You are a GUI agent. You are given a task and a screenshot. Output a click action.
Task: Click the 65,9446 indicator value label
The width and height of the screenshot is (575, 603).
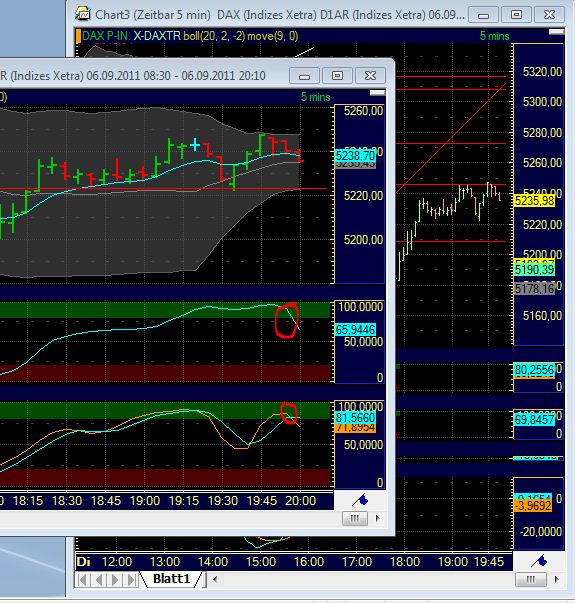(x=355, y=329)
